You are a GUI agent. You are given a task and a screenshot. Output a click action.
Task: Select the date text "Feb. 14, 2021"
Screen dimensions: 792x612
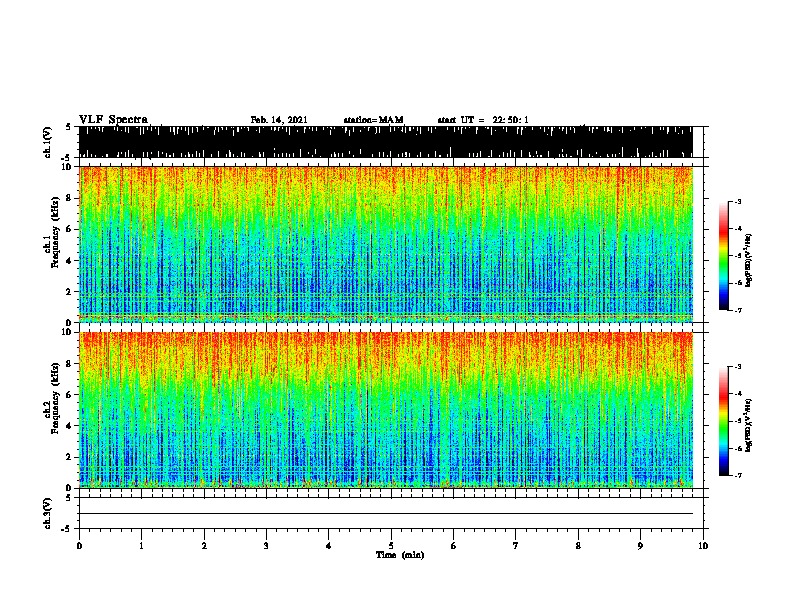pos(279,120)
